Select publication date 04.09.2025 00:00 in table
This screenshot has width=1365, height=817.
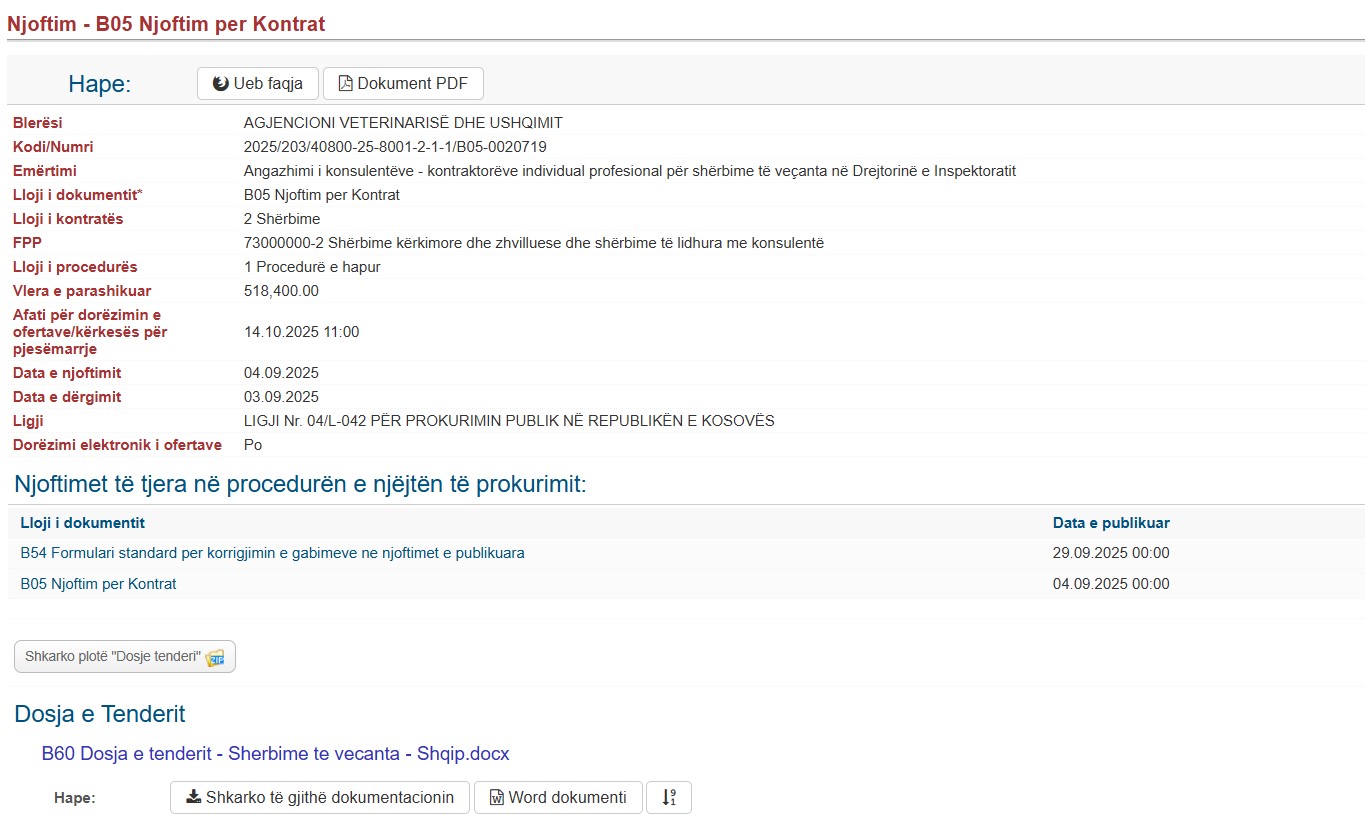tap(1111, 584)
